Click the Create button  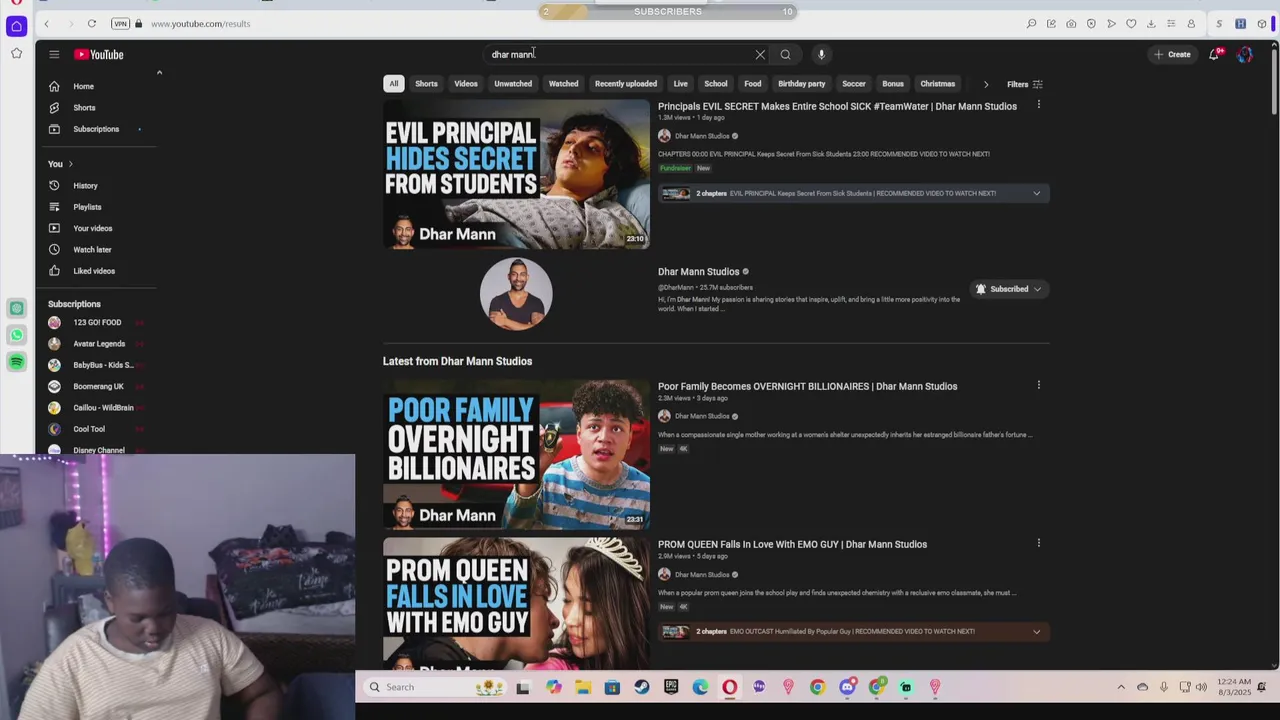[1172, 54]
